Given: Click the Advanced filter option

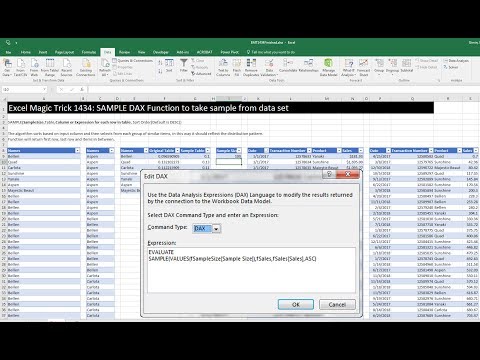Looking at the screenshot, I should (201, 74).
